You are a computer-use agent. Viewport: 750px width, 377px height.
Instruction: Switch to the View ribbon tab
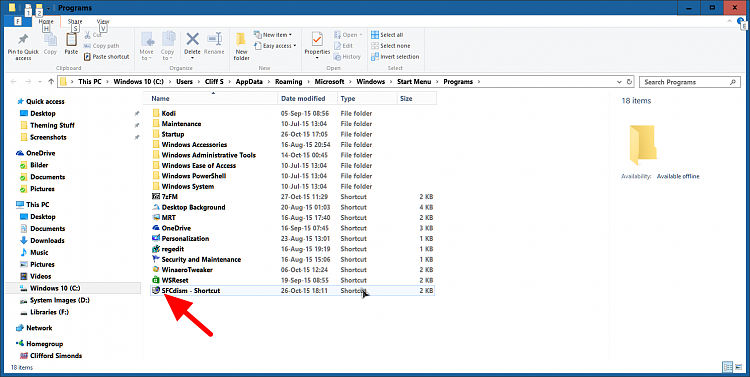[103, 22]
